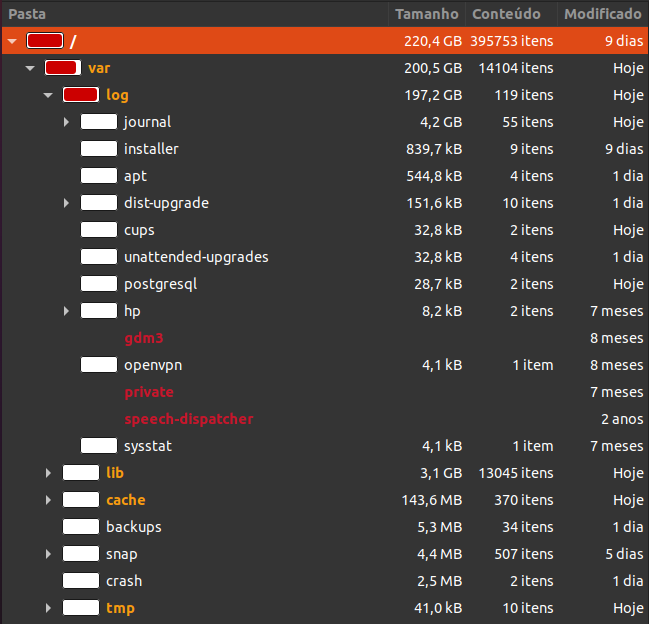The image size is (649, 624).
Task: Click 55 itens in journal row
Action: click(528, 122)
